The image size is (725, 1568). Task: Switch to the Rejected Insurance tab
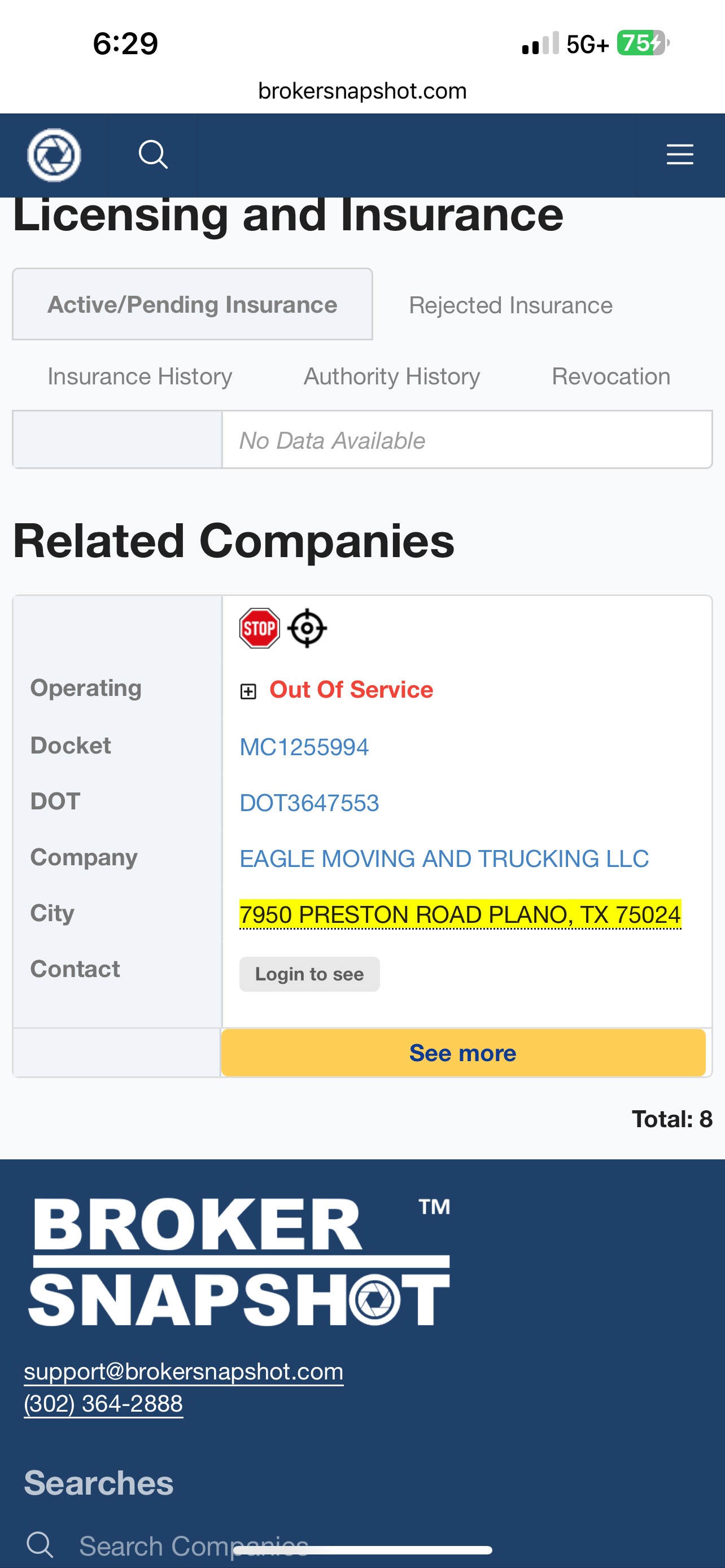point(510,305)
